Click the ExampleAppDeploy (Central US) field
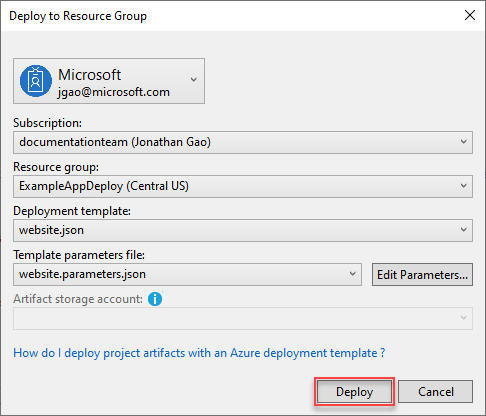The width and height of the screenshot is (486, 416). (x=243, y=186)
